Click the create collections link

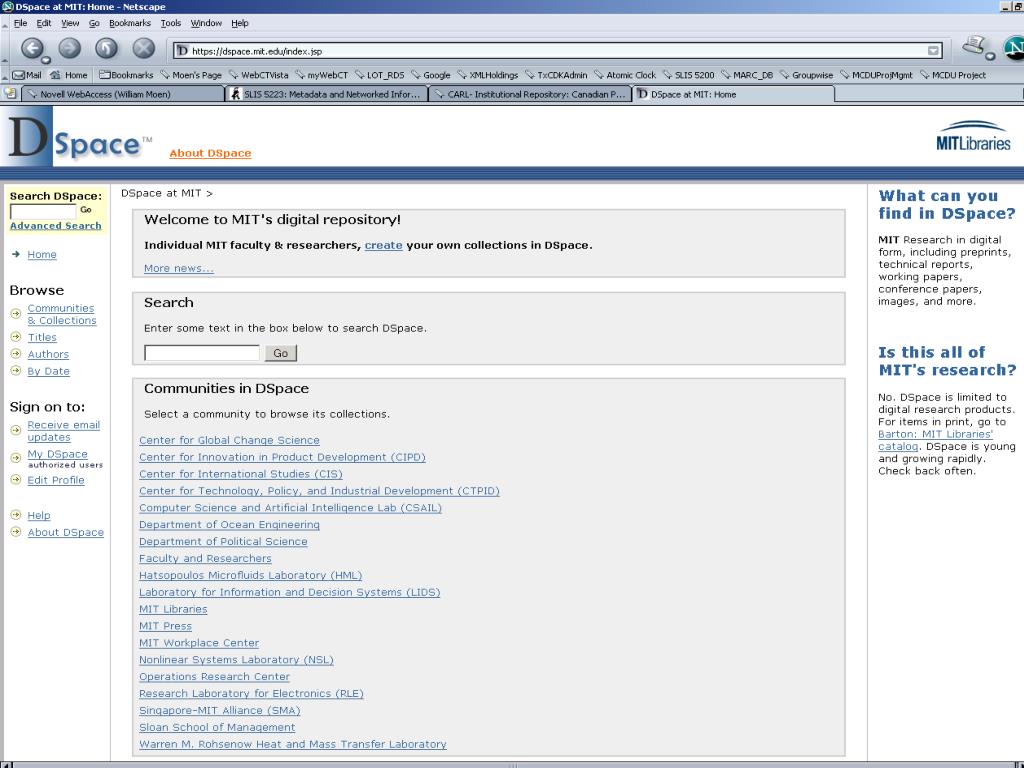click(383, 246)
